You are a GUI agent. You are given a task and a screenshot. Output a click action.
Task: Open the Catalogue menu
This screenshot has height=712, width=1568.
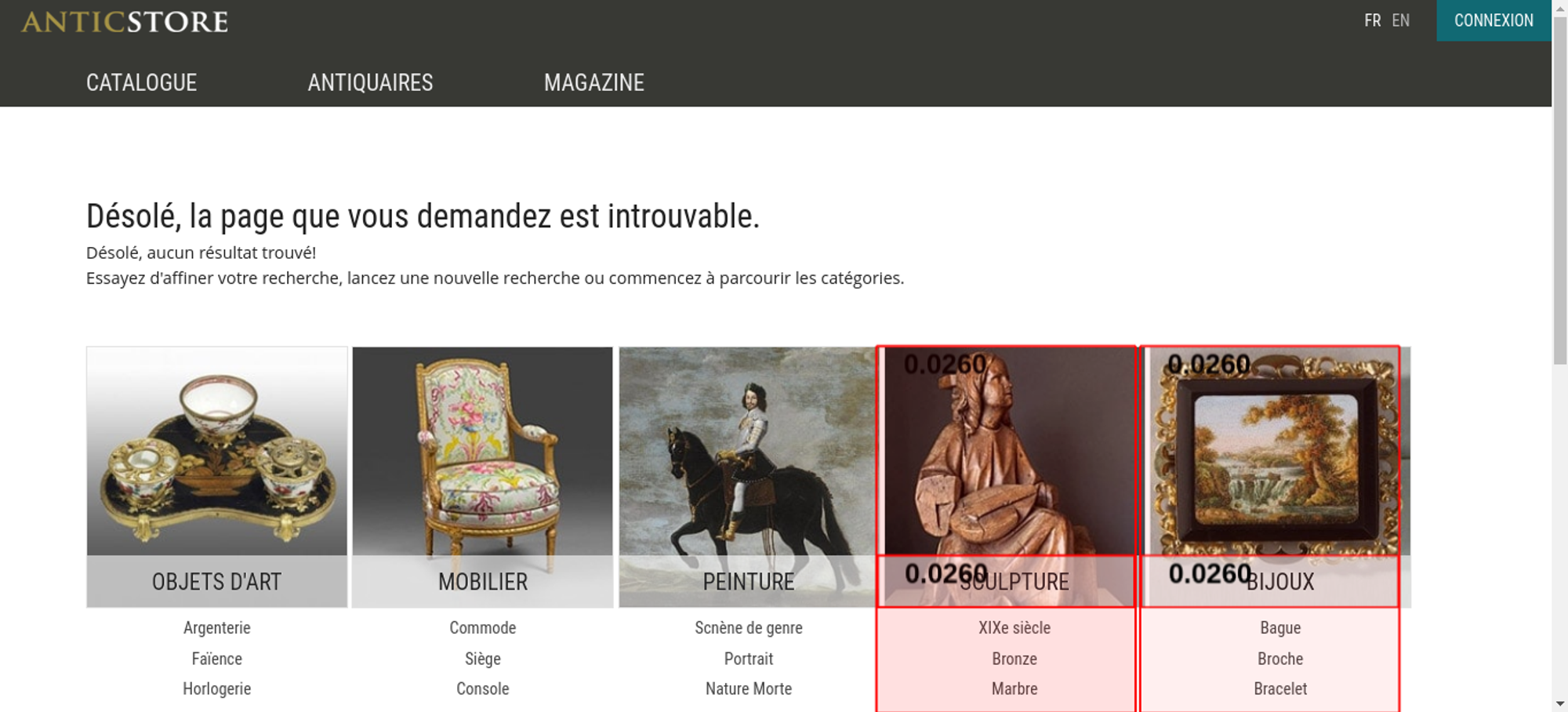[x=142, y=82]
